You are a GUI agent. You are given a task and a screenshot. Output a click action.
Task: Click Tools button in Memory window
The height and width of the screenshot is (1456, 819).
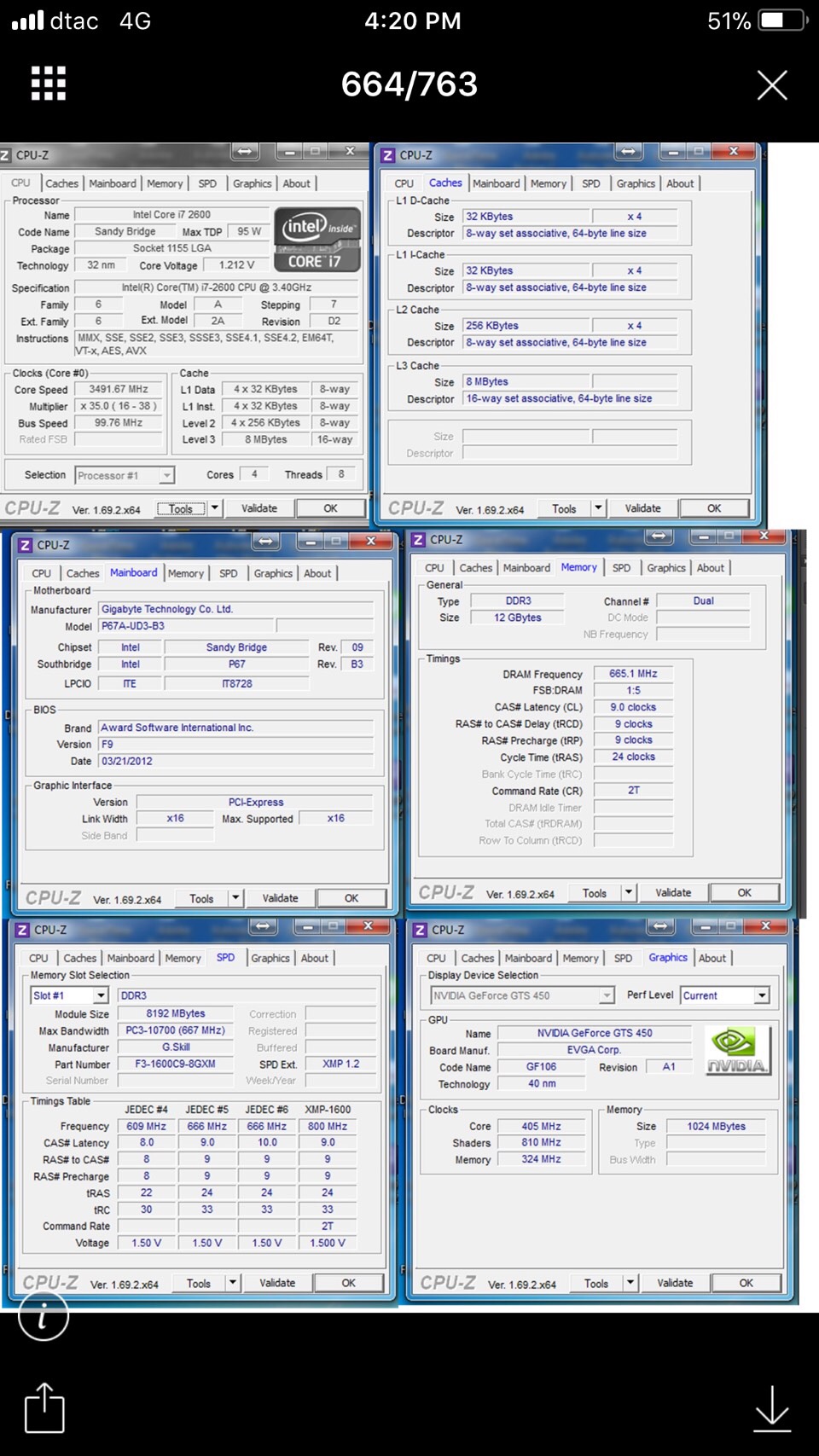[595, 893]
